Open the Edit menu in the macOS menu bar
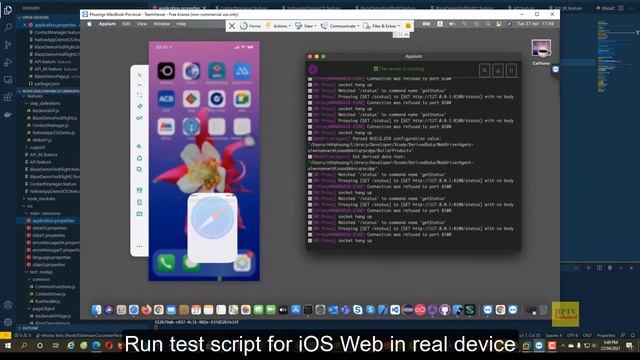Screen dimensions: 640x360 (126, 24)
